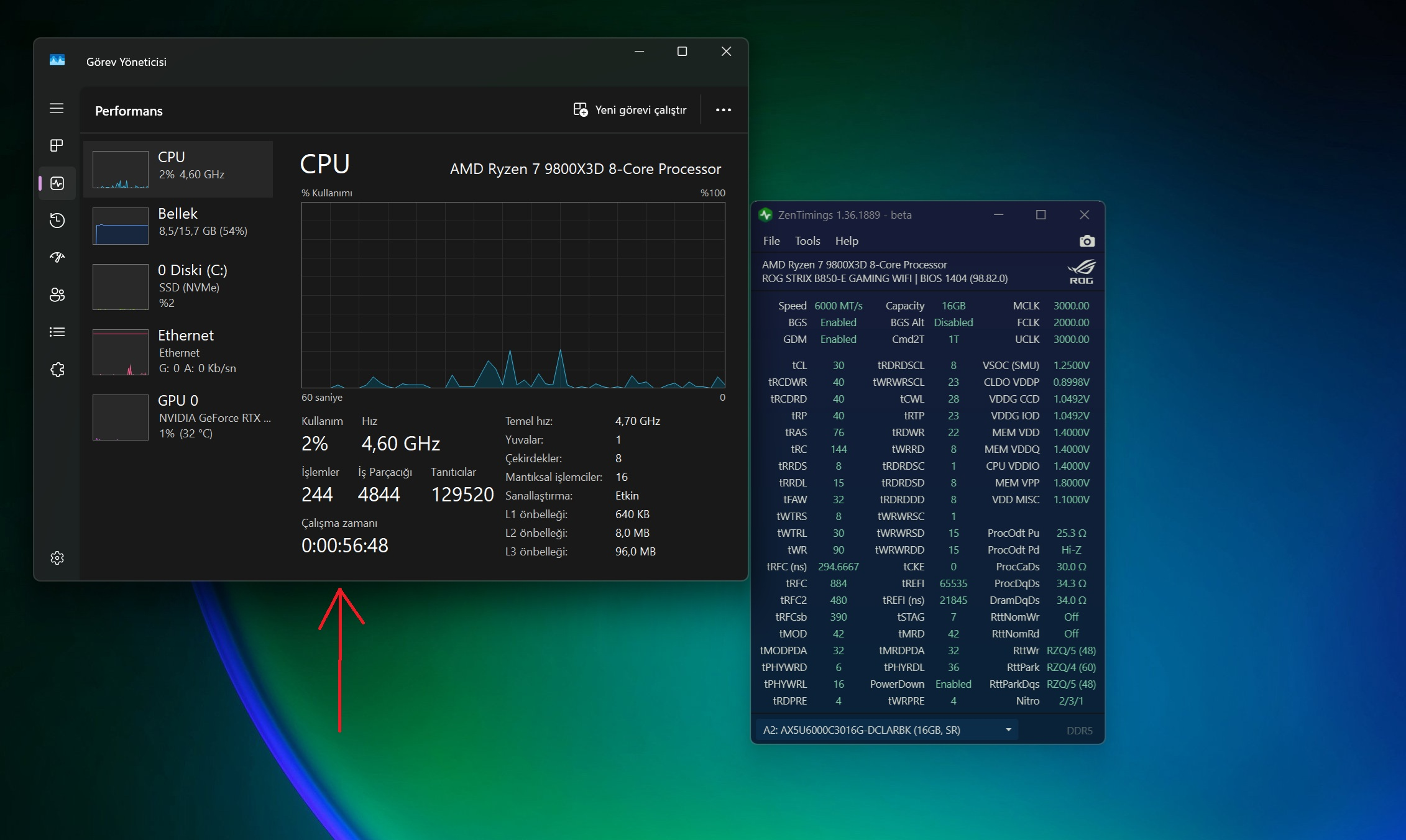Image resolution: width=1406 pixels, height=840 pixels.
Task: Close the Görev Yöneticisi window
Action: (x=726, y=52)
